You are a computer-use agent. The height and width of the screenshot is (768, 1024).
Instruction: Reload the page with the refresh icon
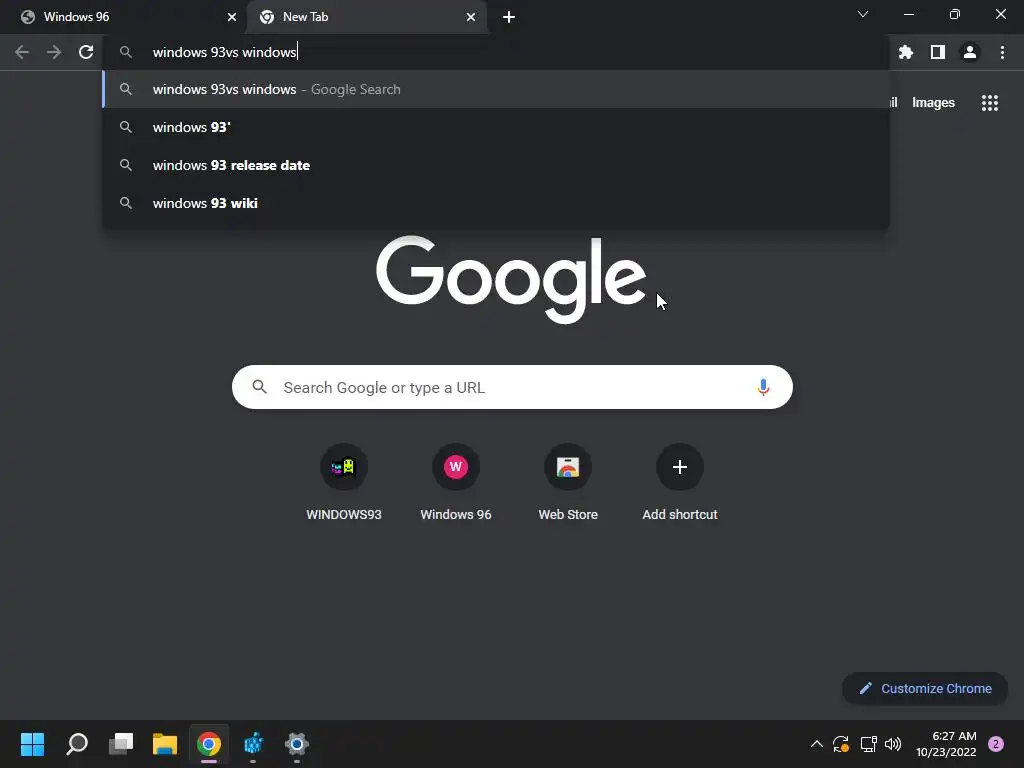coord(86,52)
